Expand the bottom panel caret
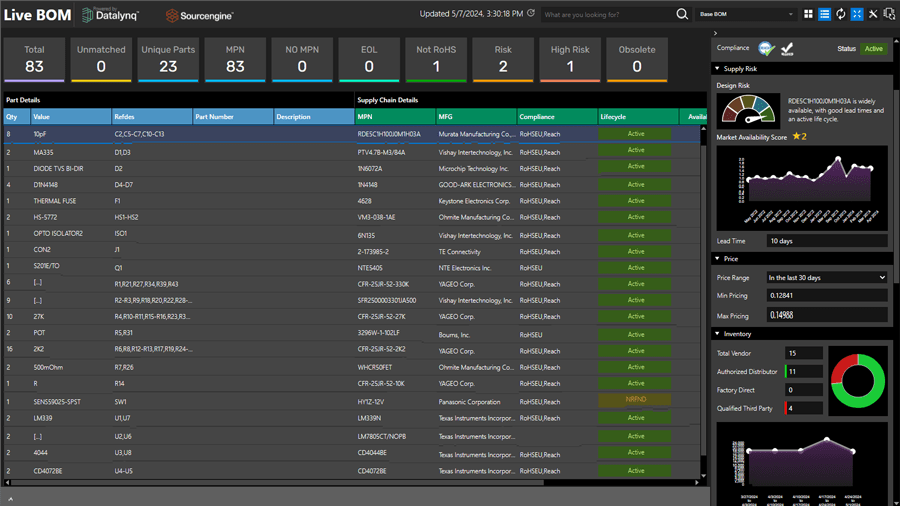Screen dimensions: 900x506 coord(11,499)
